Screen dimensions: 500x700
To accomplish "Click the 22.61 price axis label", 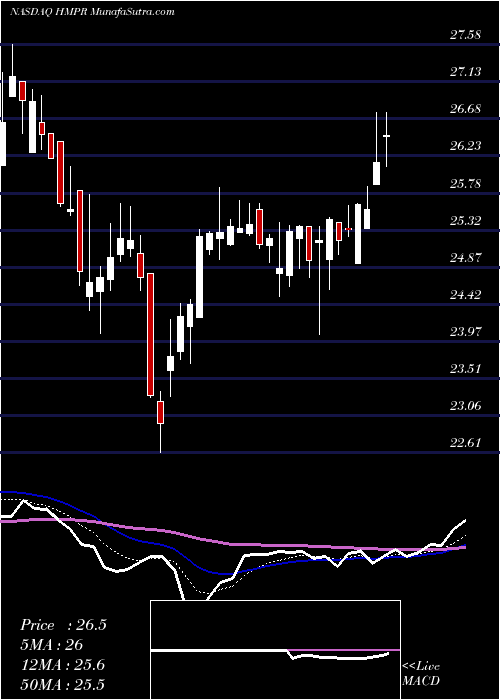I will (x=465, y=442).
